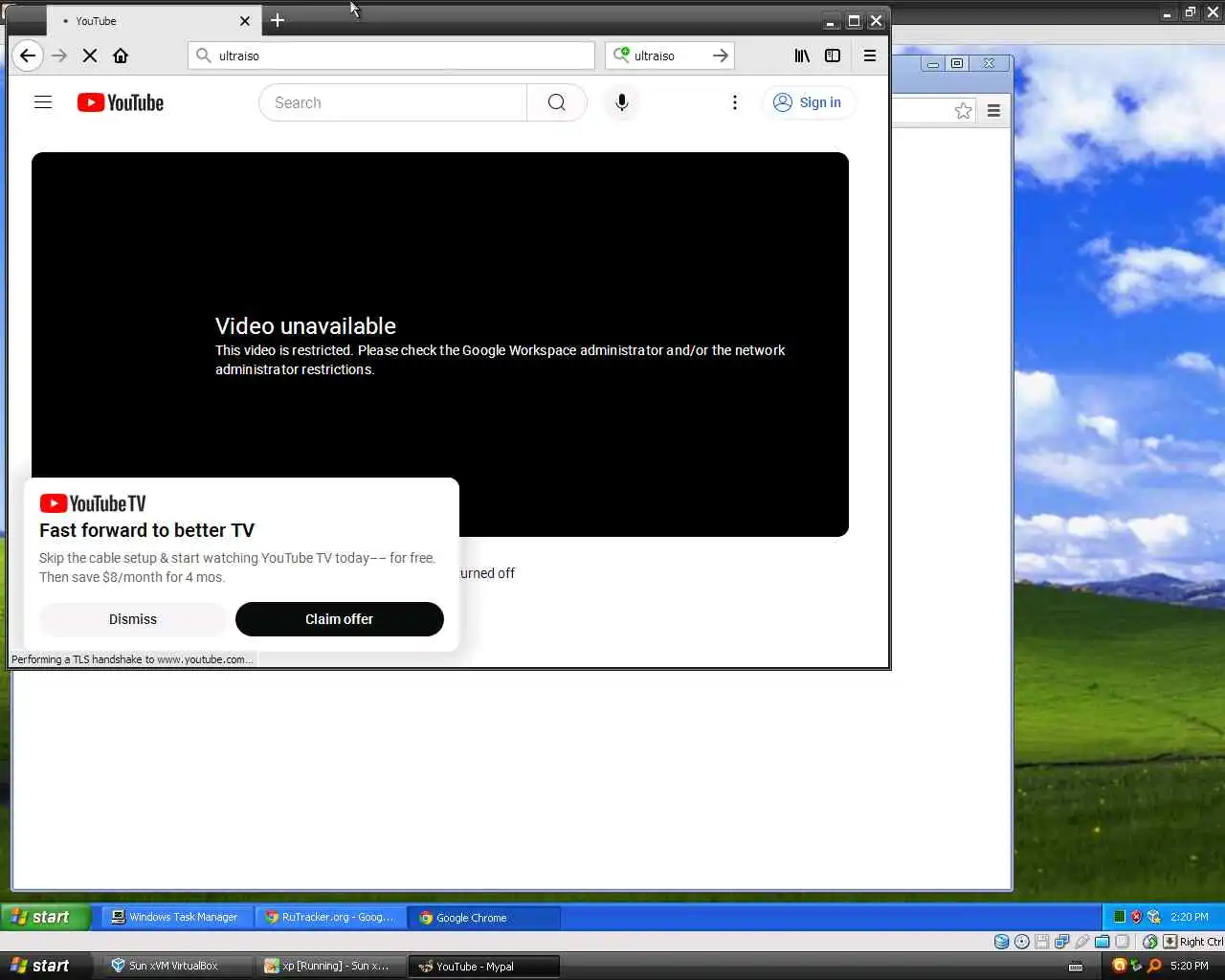
Task: Click the forward navigation arrow in Mypal
Action: click(59, 56)
